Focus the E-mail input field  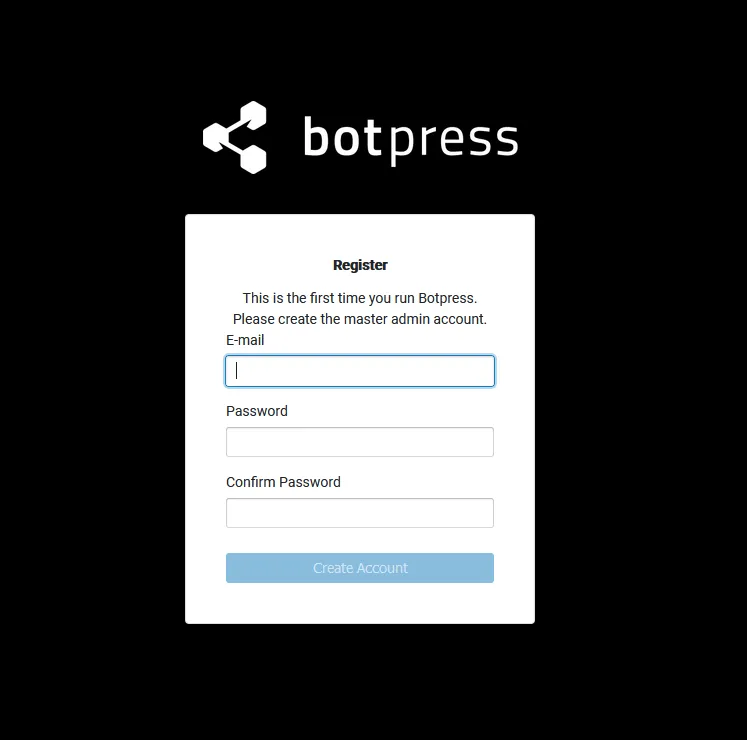click(x=360, y=371)
